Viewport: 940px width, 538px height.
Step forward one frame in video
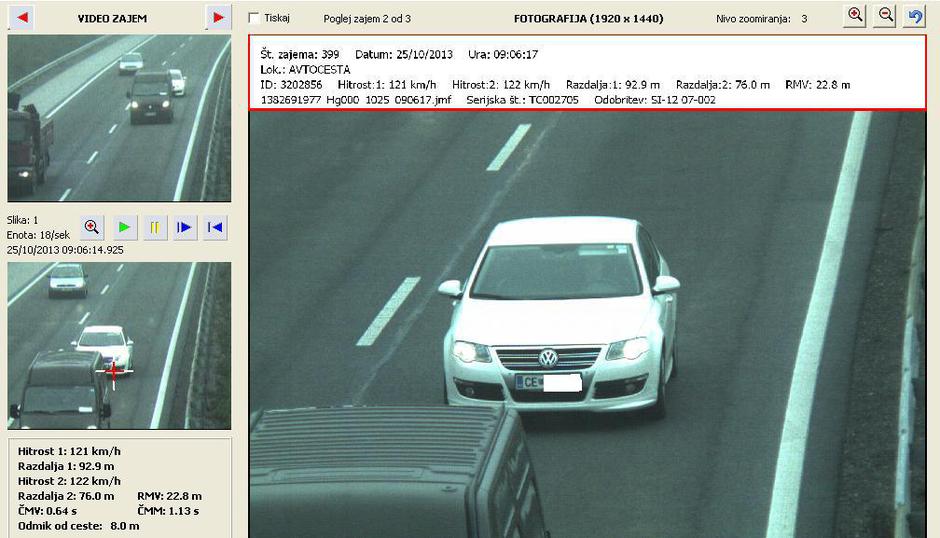(184, 228)
